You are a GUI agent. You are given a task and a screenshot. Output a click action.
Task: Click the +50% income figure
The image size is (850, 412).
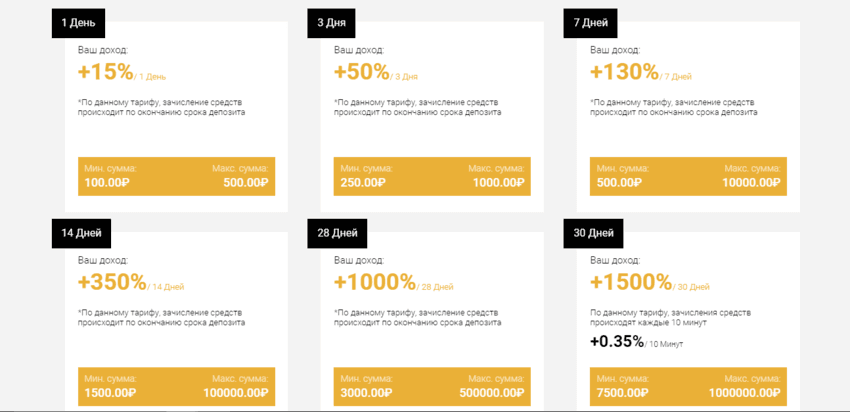pyautogui.click(x=361, y=72)
